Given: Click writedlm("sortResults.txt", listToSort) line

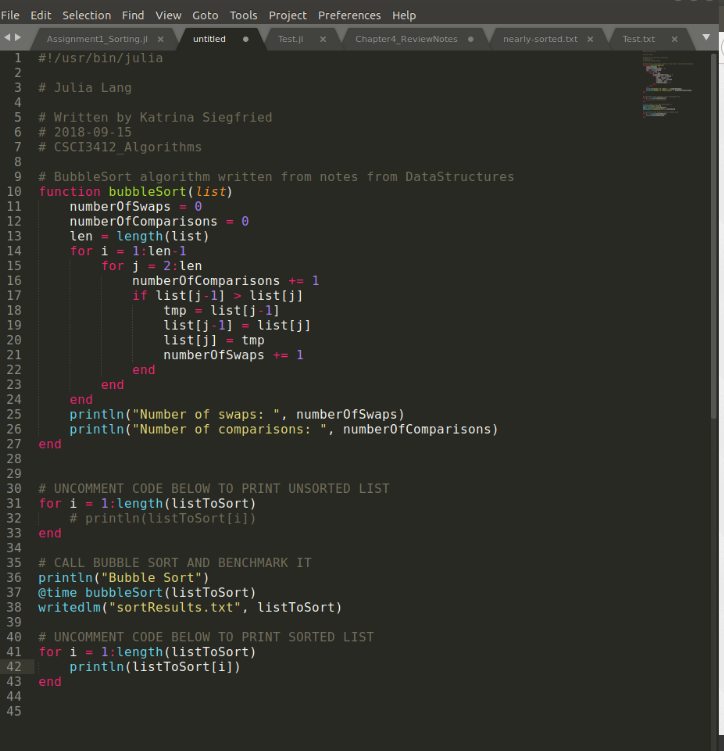Looking at the screenshot, I should click(x=190, y=607).
